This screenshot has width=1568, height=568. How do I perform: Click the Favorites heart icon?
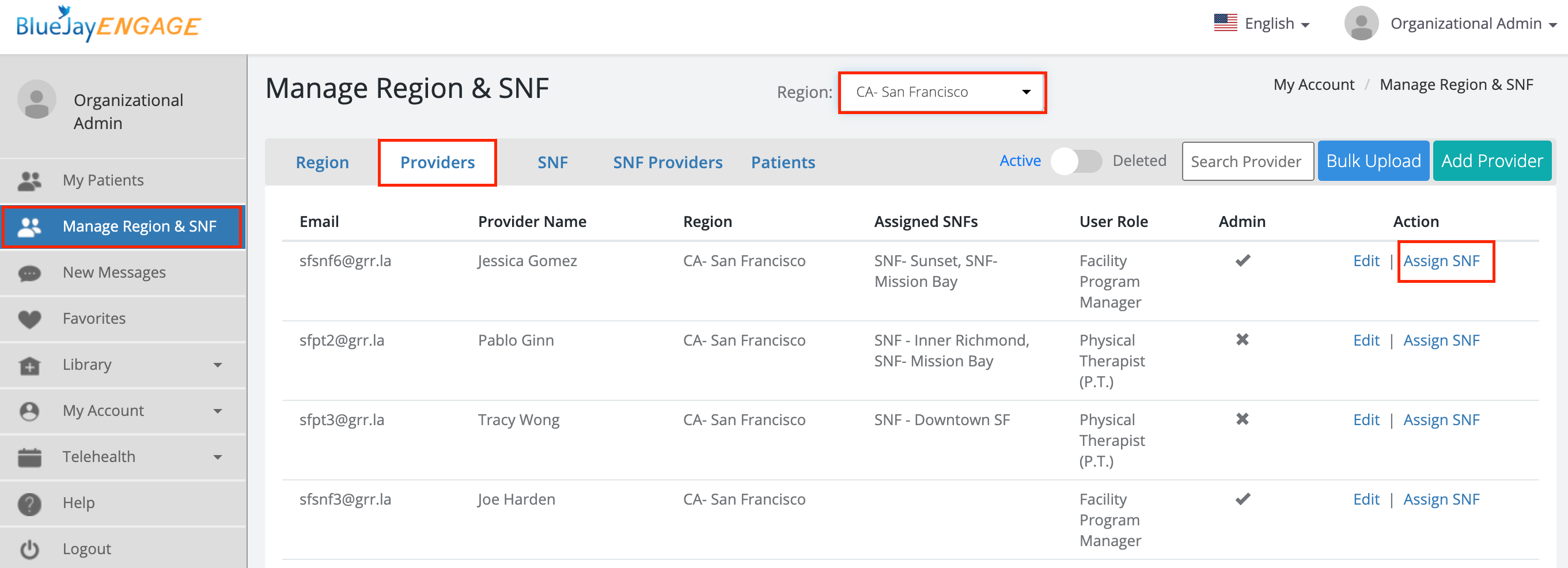pyautogui.click(x=29, y=319)
